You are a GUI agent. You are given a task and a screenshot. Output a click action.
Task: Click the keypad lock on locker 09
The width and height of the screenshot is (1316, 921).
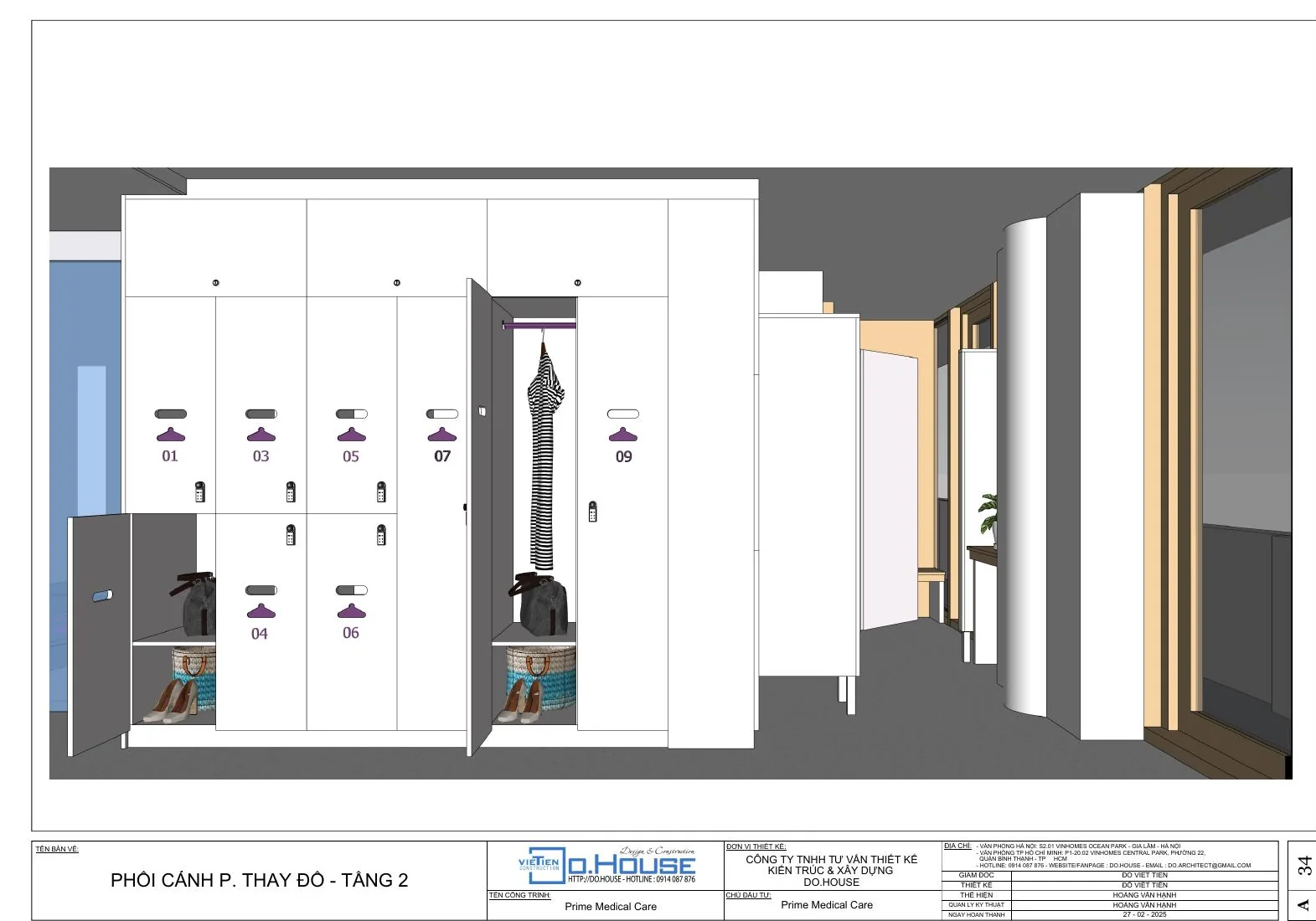click(x=592, y=512)
